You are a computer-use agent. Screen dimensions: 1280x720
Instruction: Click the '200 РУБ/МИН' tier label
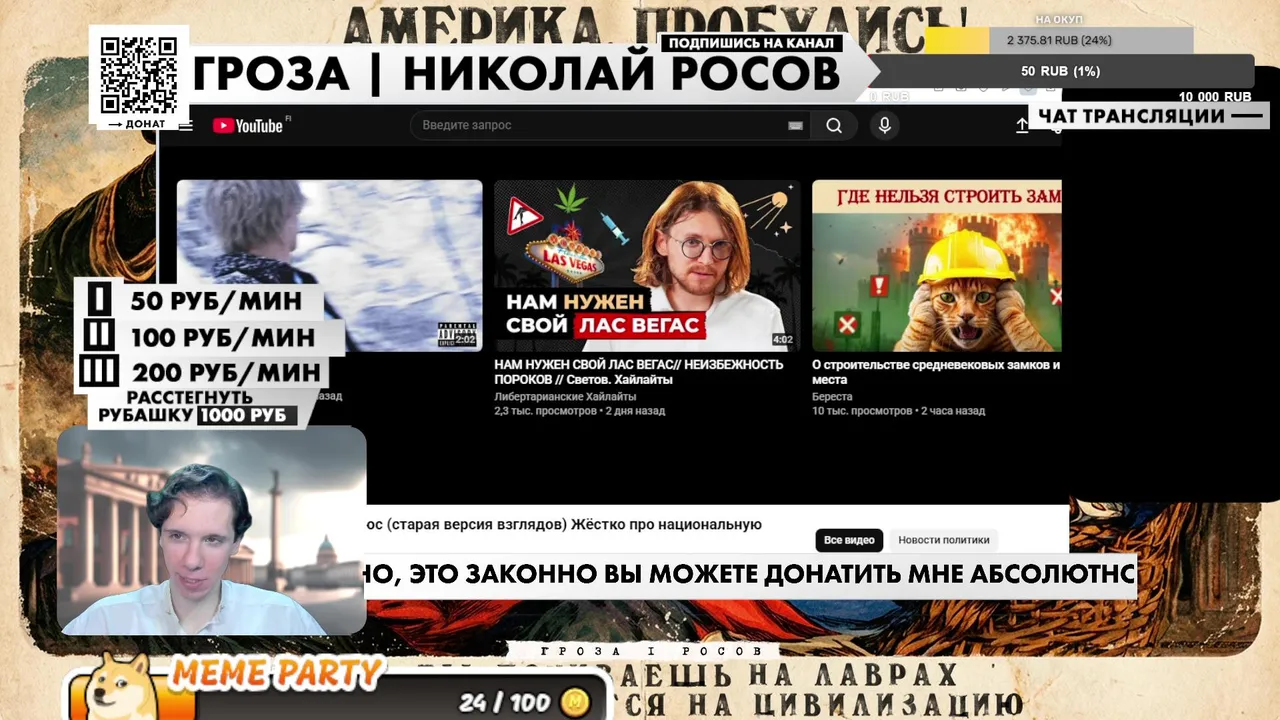[x=227, y=373]
